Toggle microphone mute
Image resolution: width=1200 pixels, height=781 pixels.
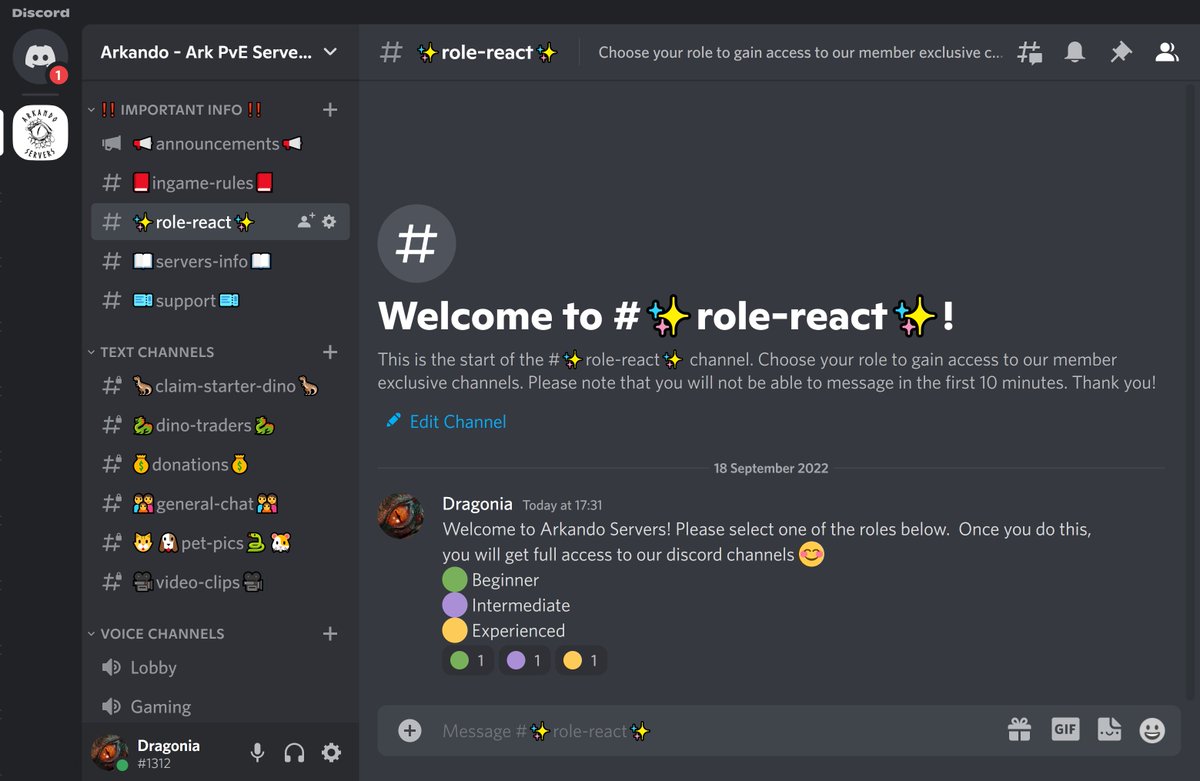tap(257, 753)
